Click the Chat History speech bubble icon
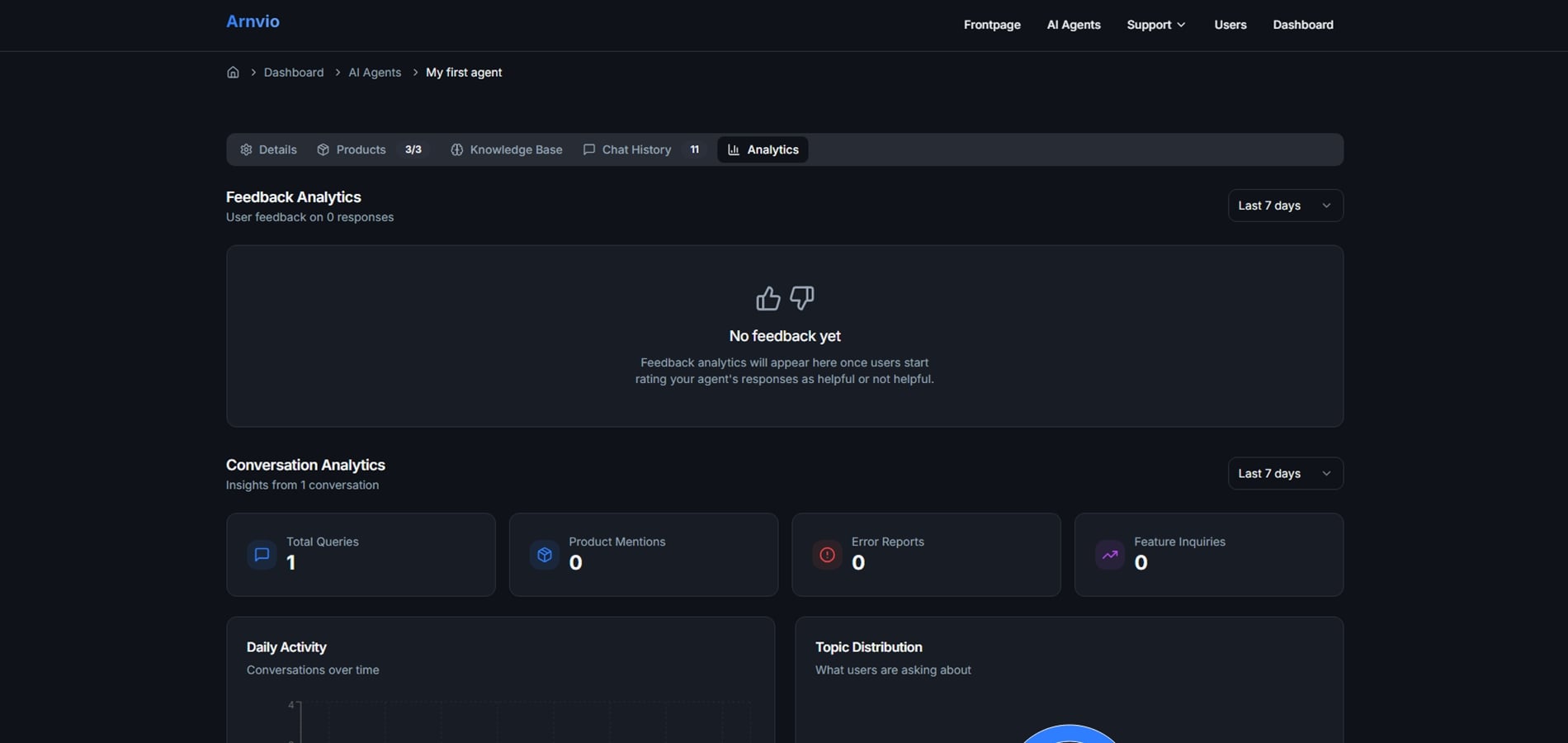The height and width of the screenshot is (743, 1568). tap(589, 149)
